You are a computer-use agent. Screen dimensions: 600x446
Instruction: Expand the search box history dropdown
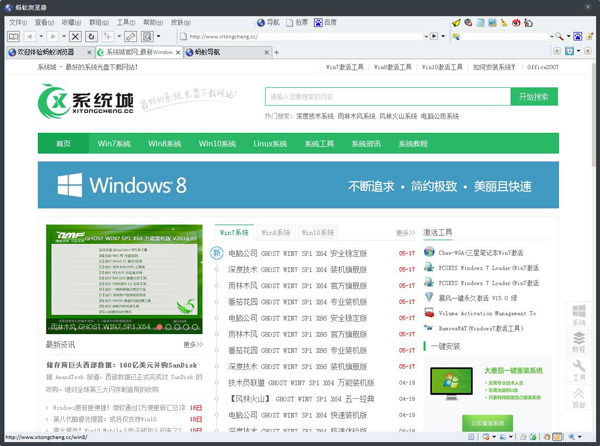551,37
